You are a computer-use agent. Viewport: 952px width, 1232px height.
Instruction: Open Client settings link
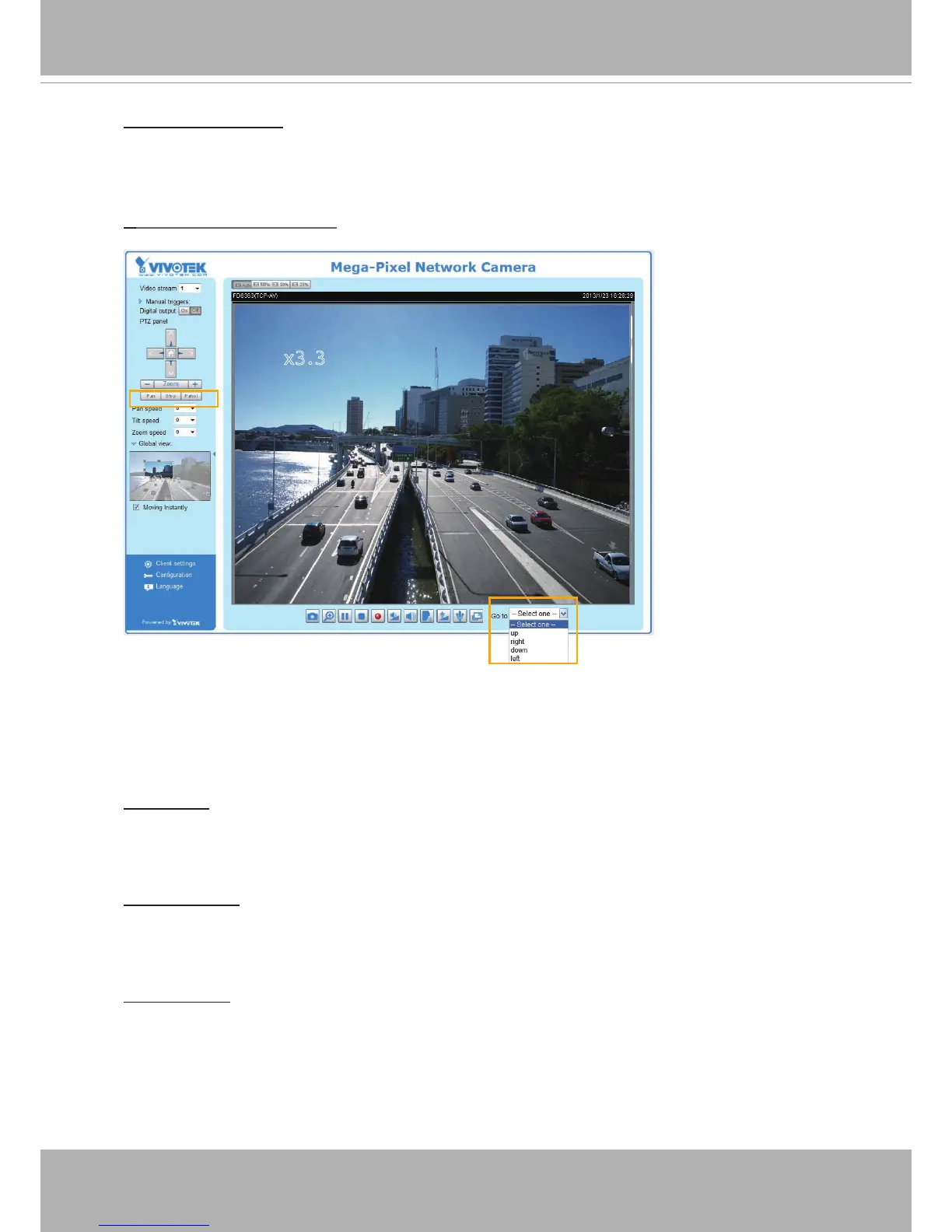176,564
